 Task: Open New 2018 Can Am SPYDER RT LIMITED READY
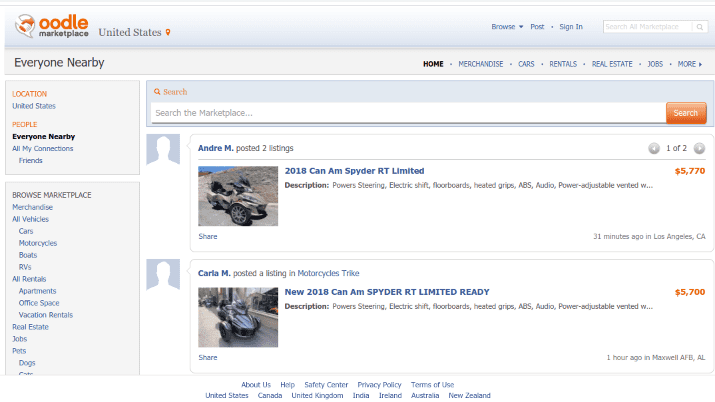coord(387,292)
